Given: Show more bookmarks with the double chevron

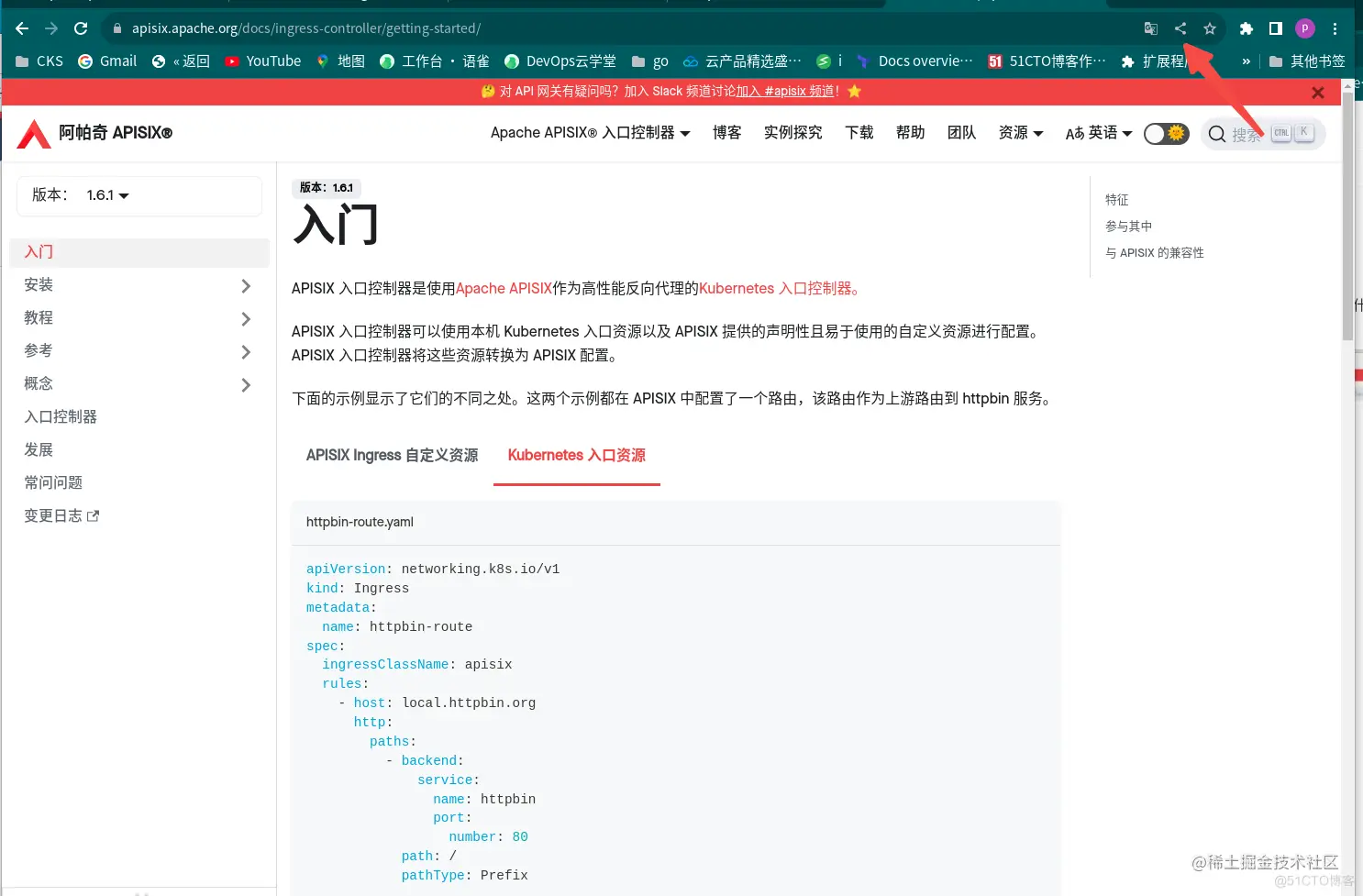Looking at the screenshot, I should pyautogui.click(x=1246, y=61).
